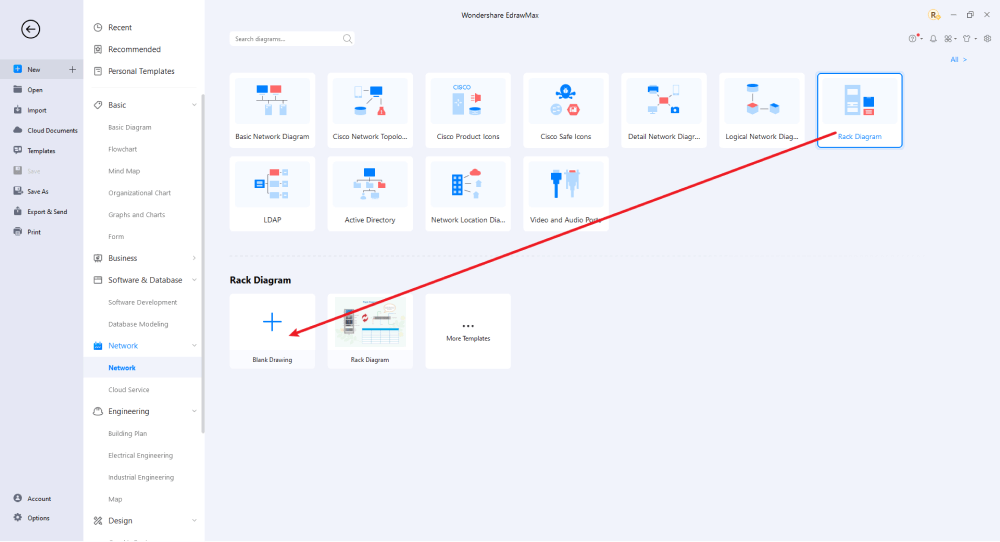Click the Open folder icon
This screenshot has height=542, width=1000.
18,90
